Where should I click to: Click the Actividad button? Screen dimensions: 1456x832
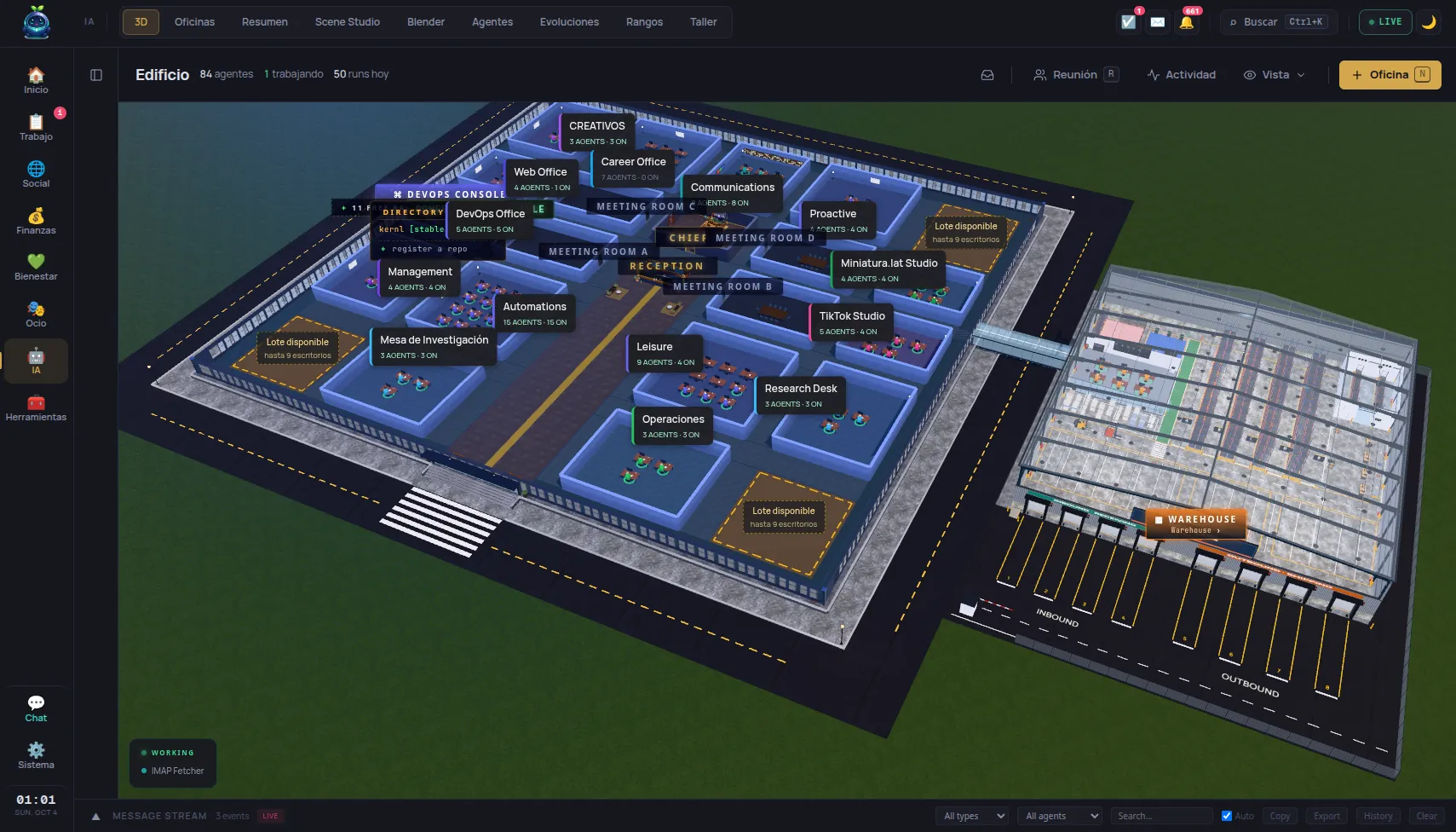point(1181,75)
